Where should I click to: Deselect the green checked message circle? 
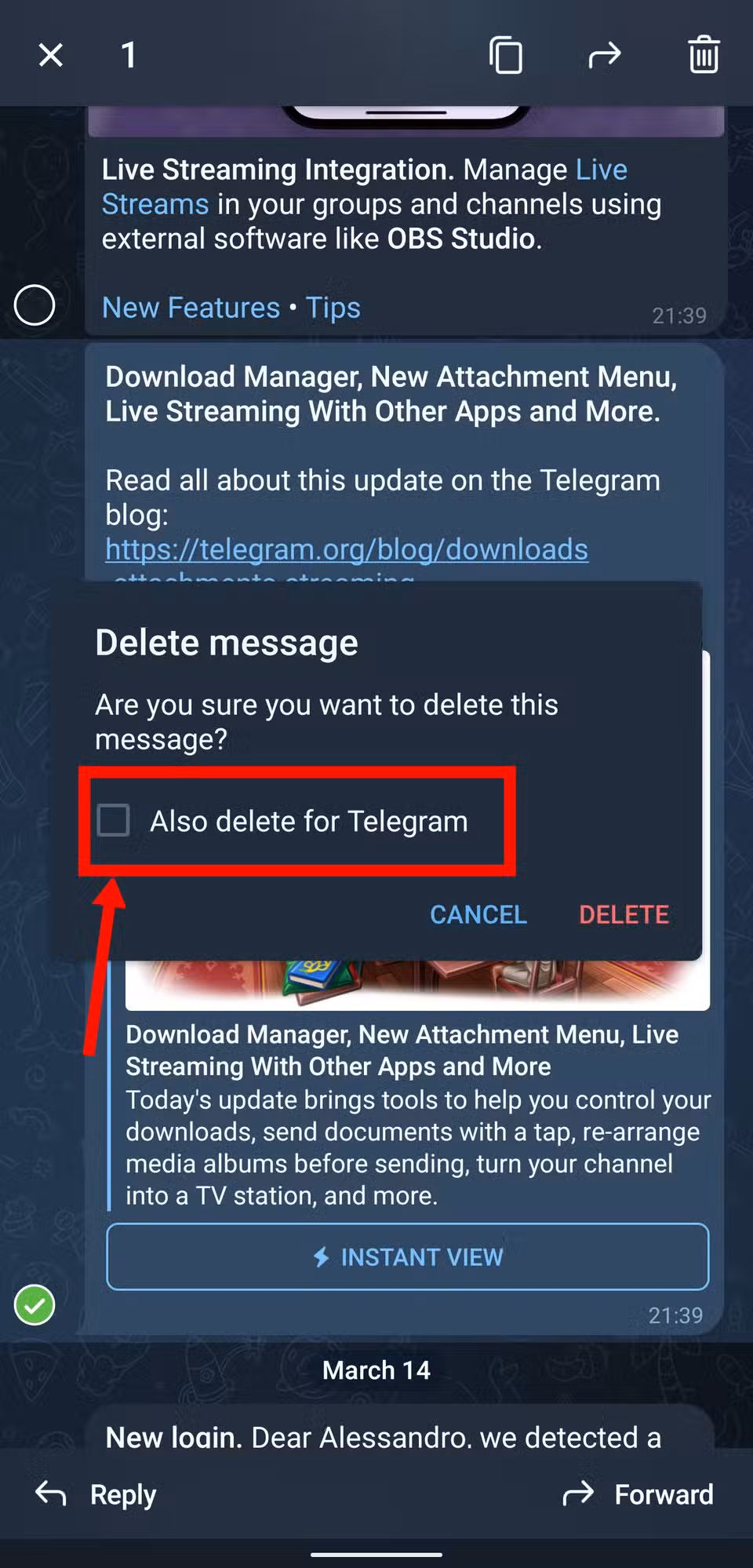pyautogui.click(x=35, y=1305)
